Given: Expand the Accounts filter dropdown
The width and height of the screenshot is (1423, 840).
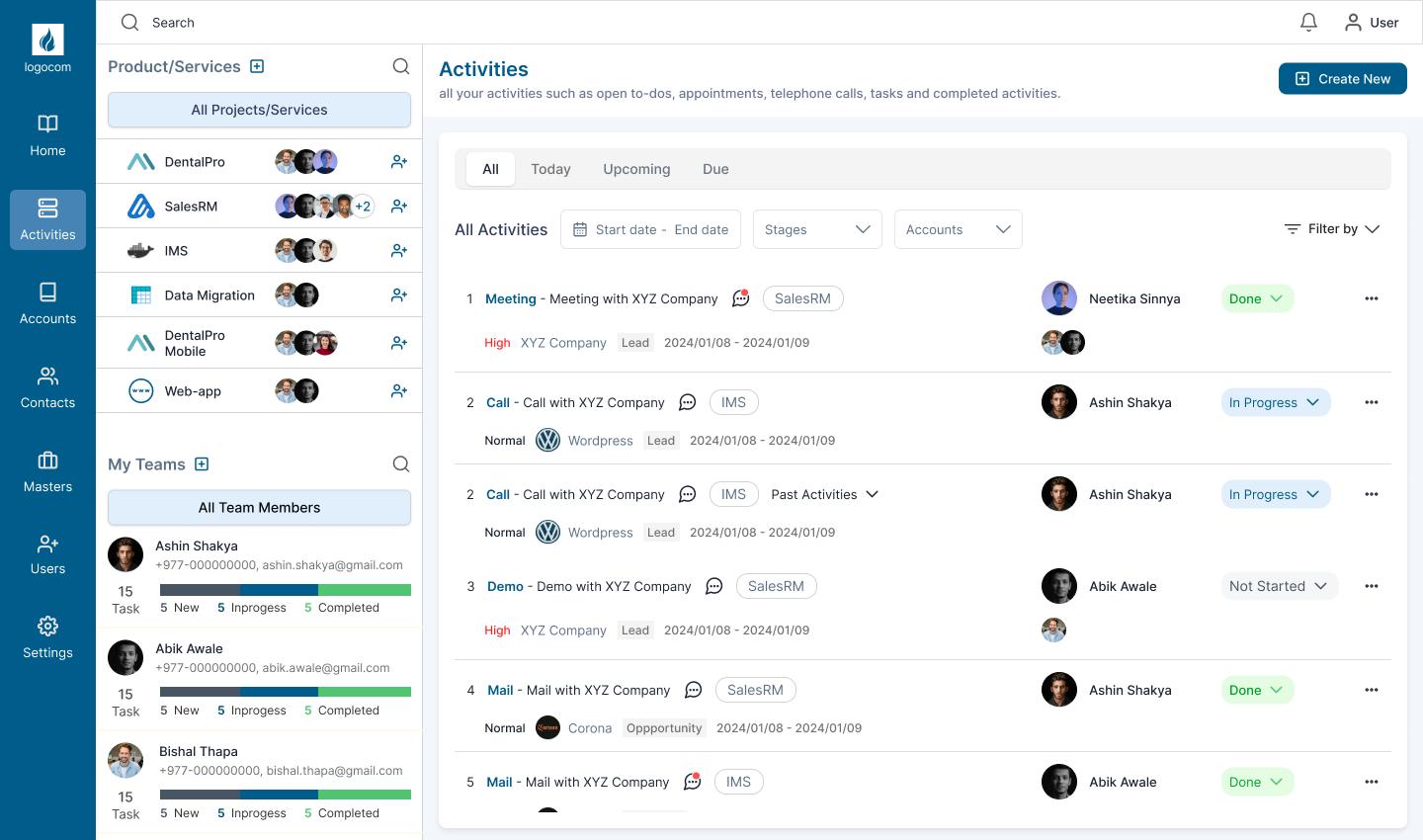Looking at the screenshot, I should tap(958, 229).
